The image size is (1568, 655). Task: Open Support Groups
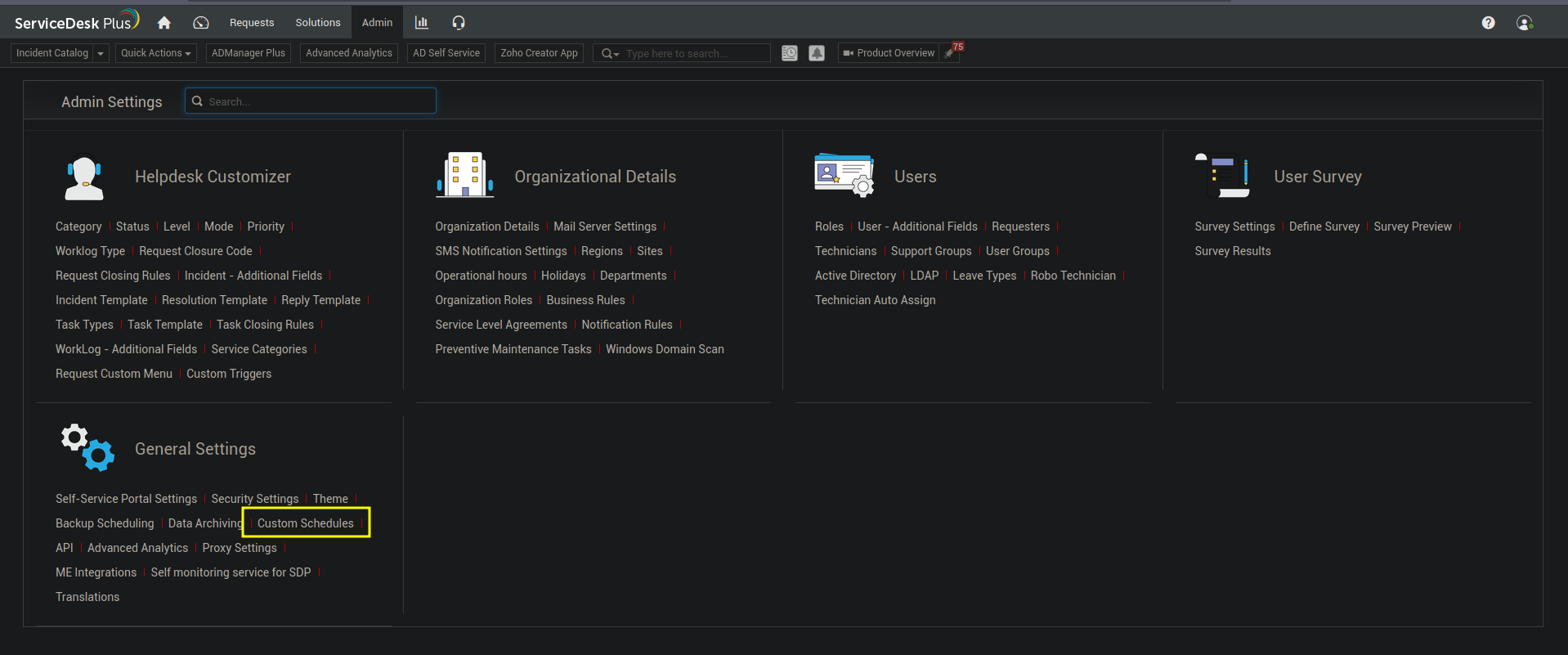tap(931, 251)
